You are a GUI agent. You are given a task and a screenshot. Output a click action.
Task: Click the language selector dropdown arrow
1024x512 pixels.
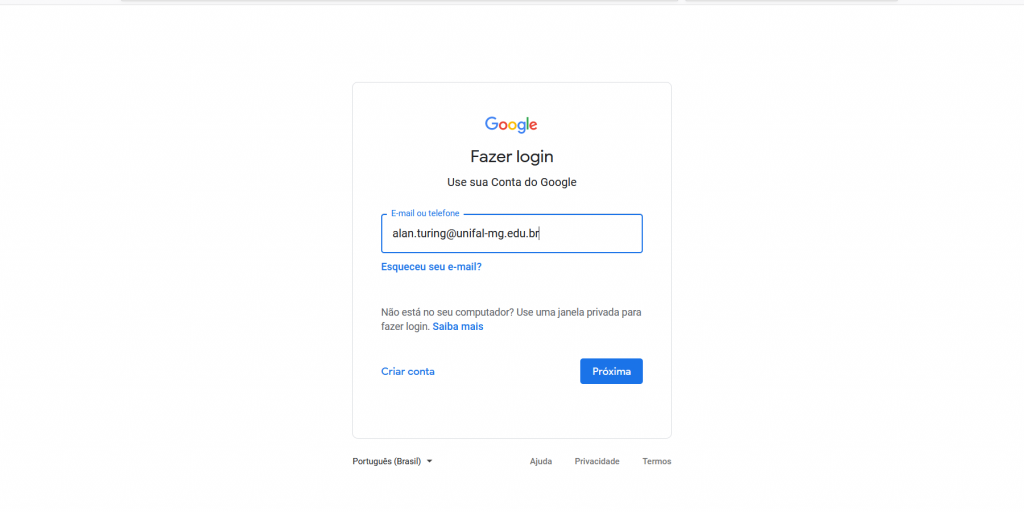coord(429,461)
